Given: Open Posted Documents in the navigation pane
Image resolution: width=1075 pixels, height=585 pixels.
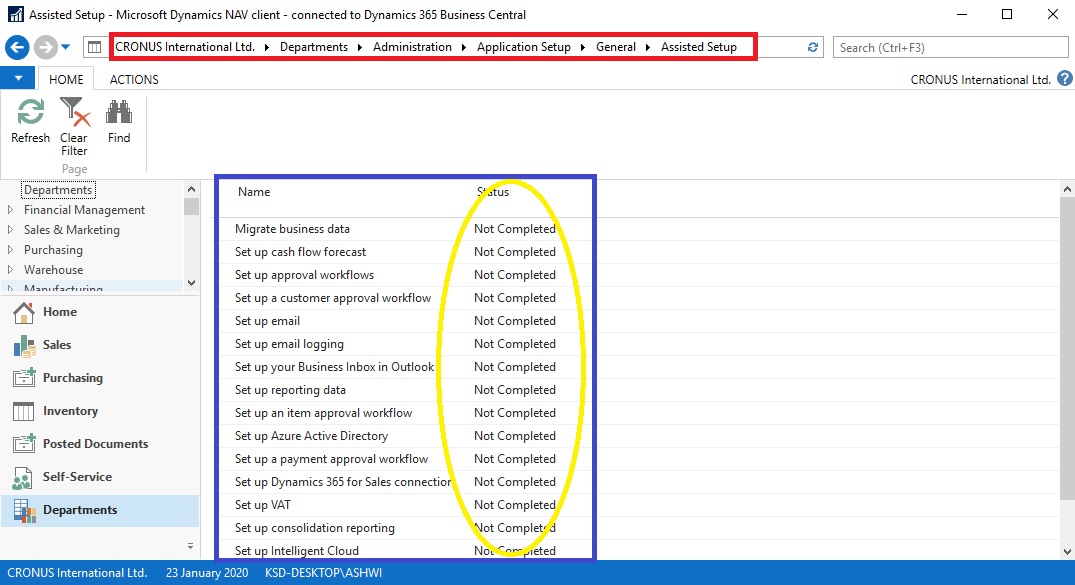Looking at the screenshot, I should click(x=95, y=444).
